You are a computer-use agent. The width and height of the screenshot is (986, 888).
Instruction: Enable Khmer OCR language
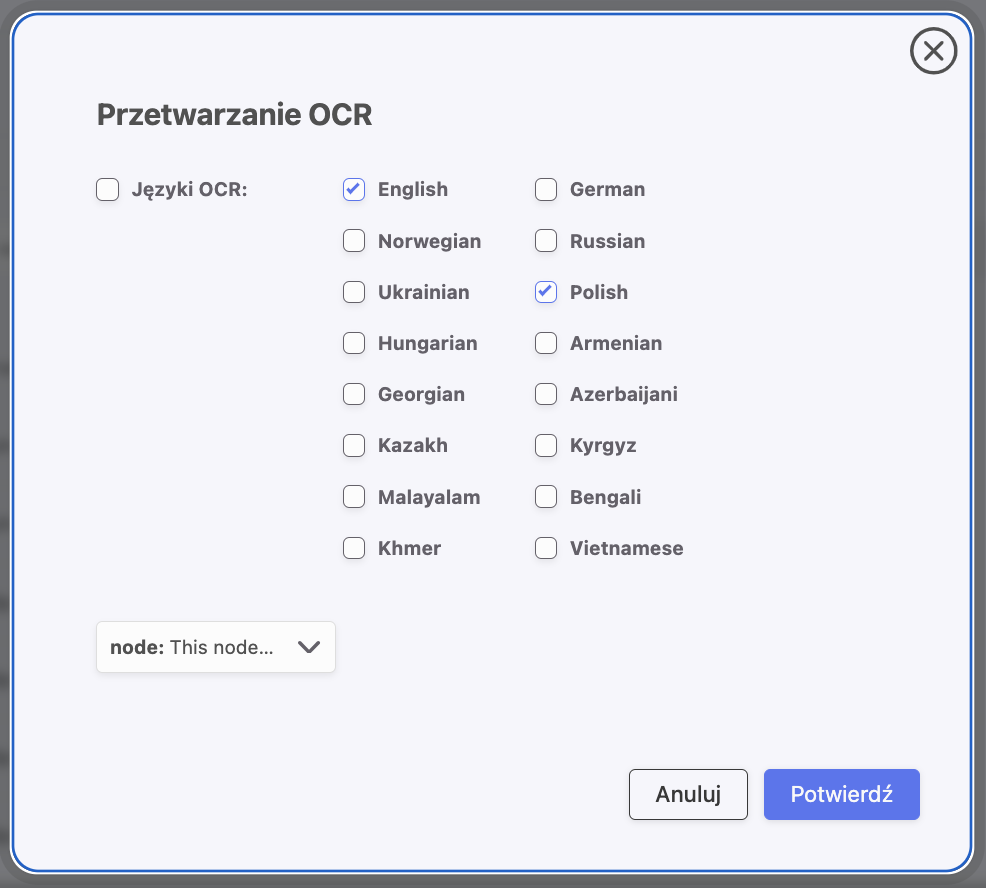click(x=354, y=548)
